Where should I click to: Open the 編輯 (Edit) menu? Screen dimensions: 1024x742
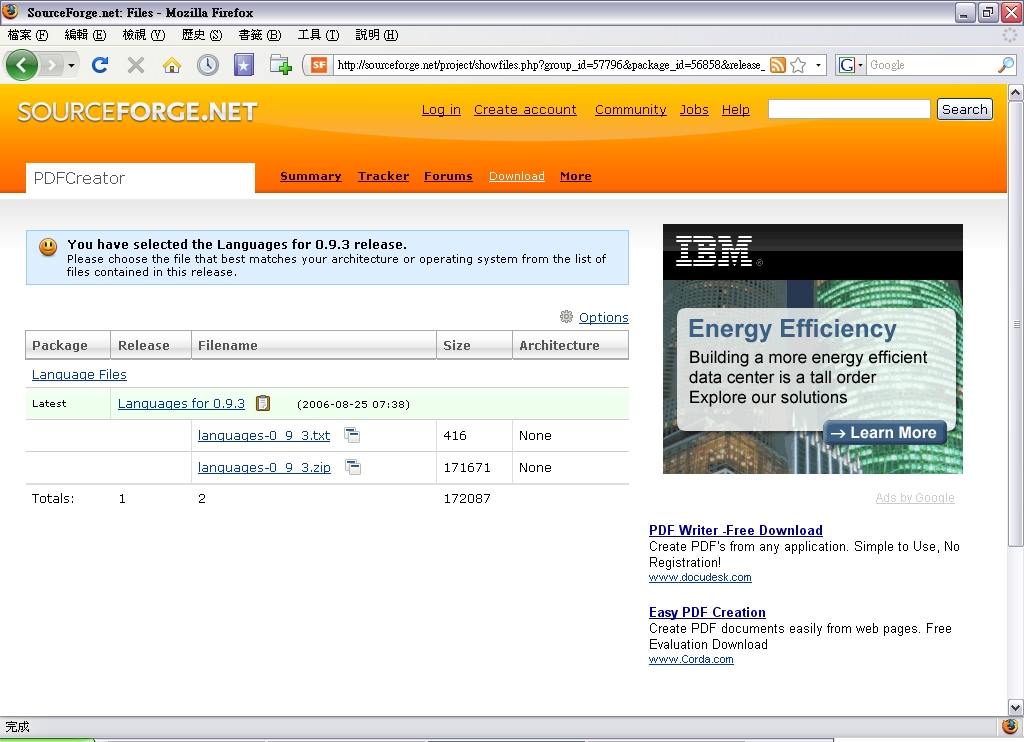click(85, 35)
